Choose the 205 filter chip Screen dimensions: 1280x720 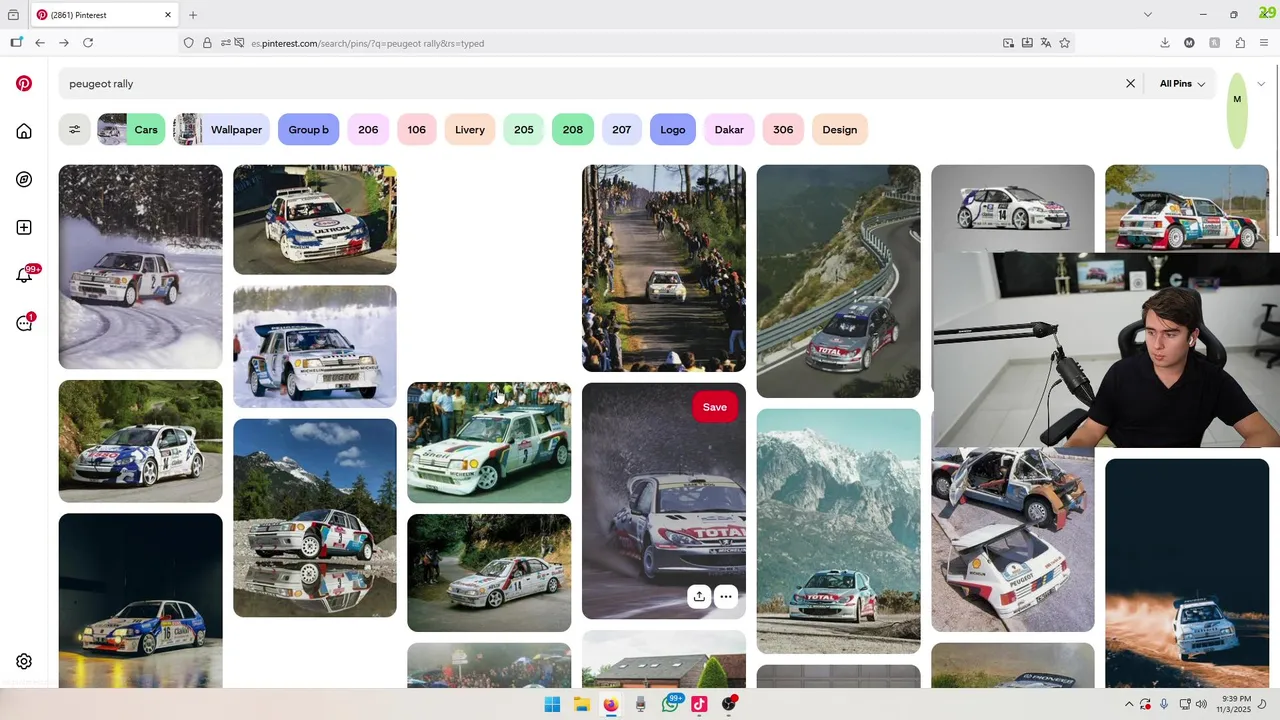point(524,130)
